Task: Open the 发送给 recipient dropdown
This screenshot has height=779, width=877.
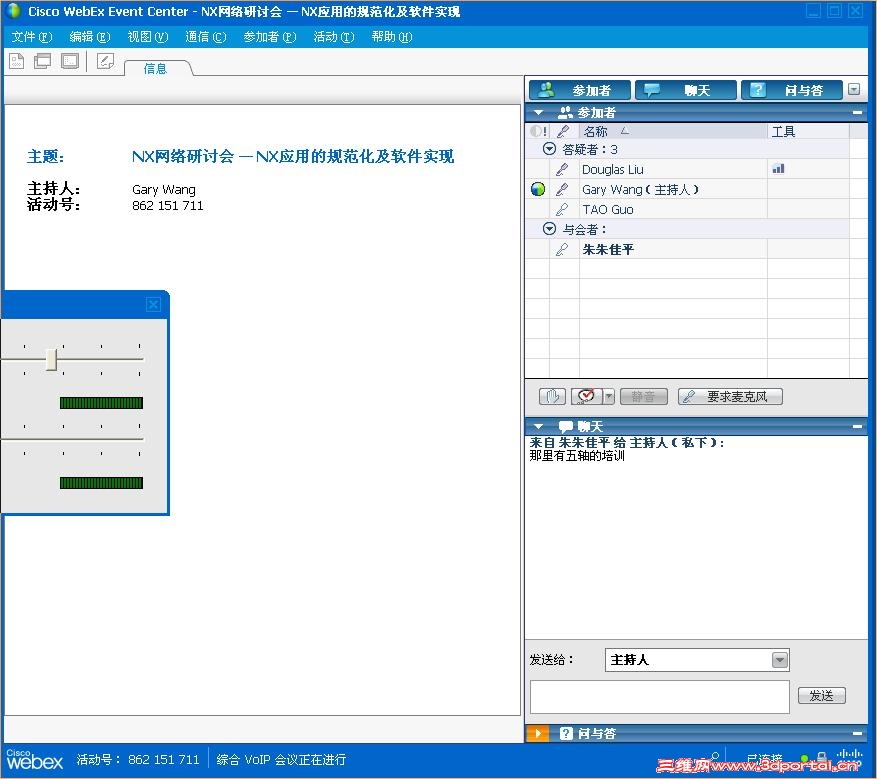Action: [780, 660]
